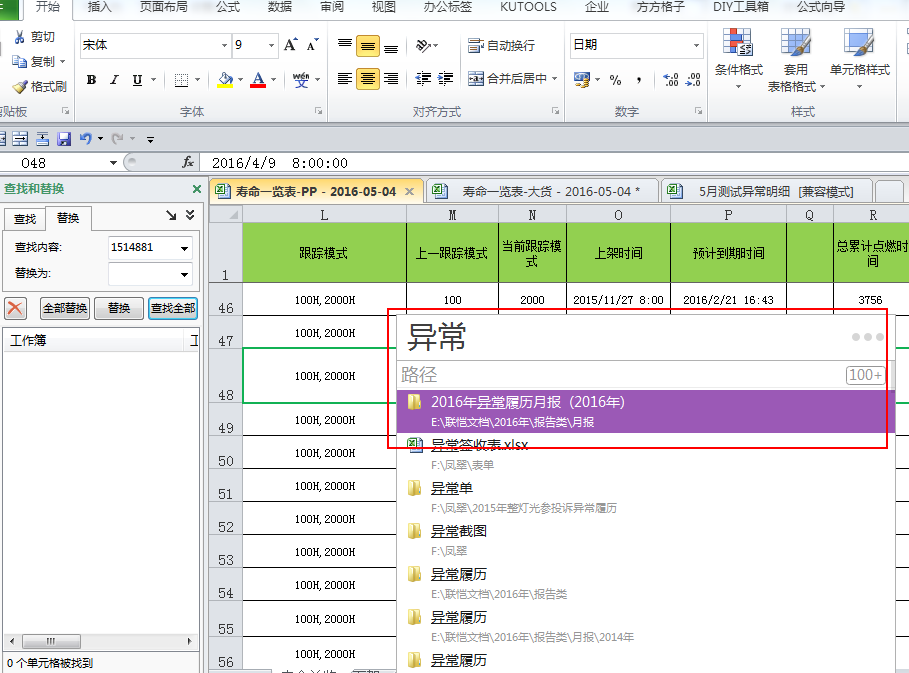Switch to workbook tab 寿命一览表-大货

click(x=543, y=191)
